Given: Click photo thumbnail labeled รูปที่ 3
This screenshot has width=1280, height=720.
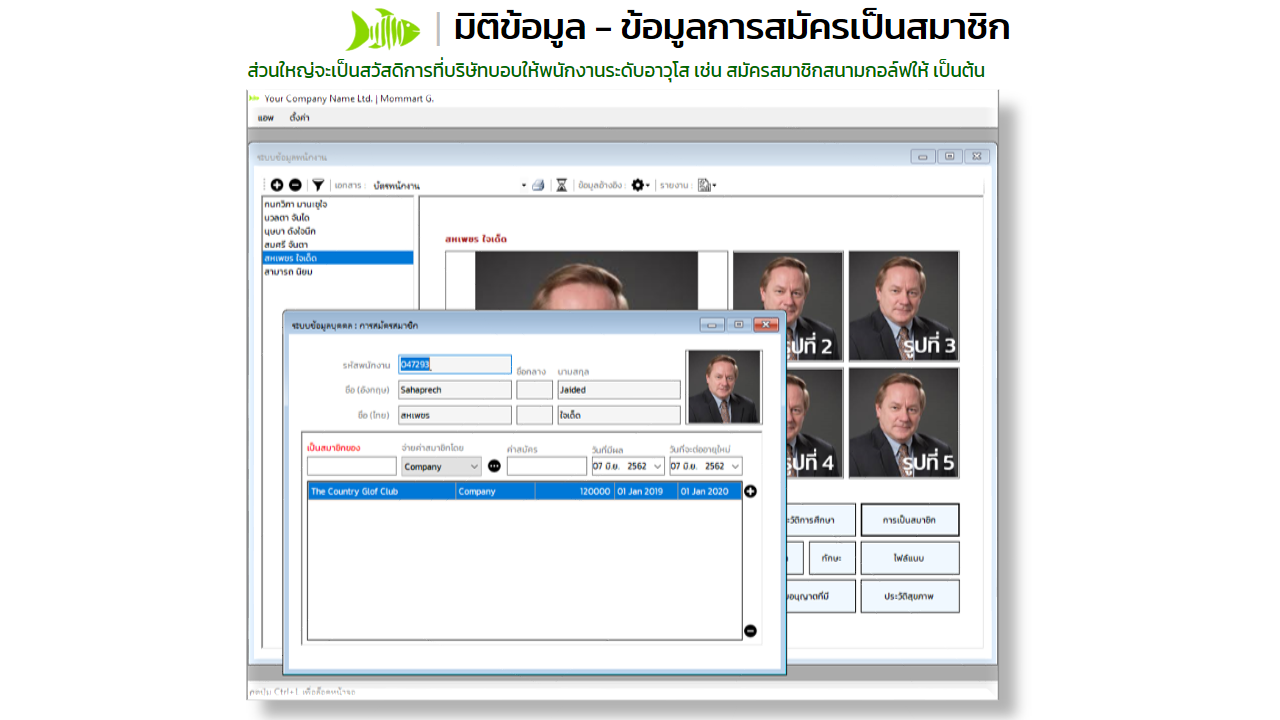Looking at the screenshot, I should point(904,306).
